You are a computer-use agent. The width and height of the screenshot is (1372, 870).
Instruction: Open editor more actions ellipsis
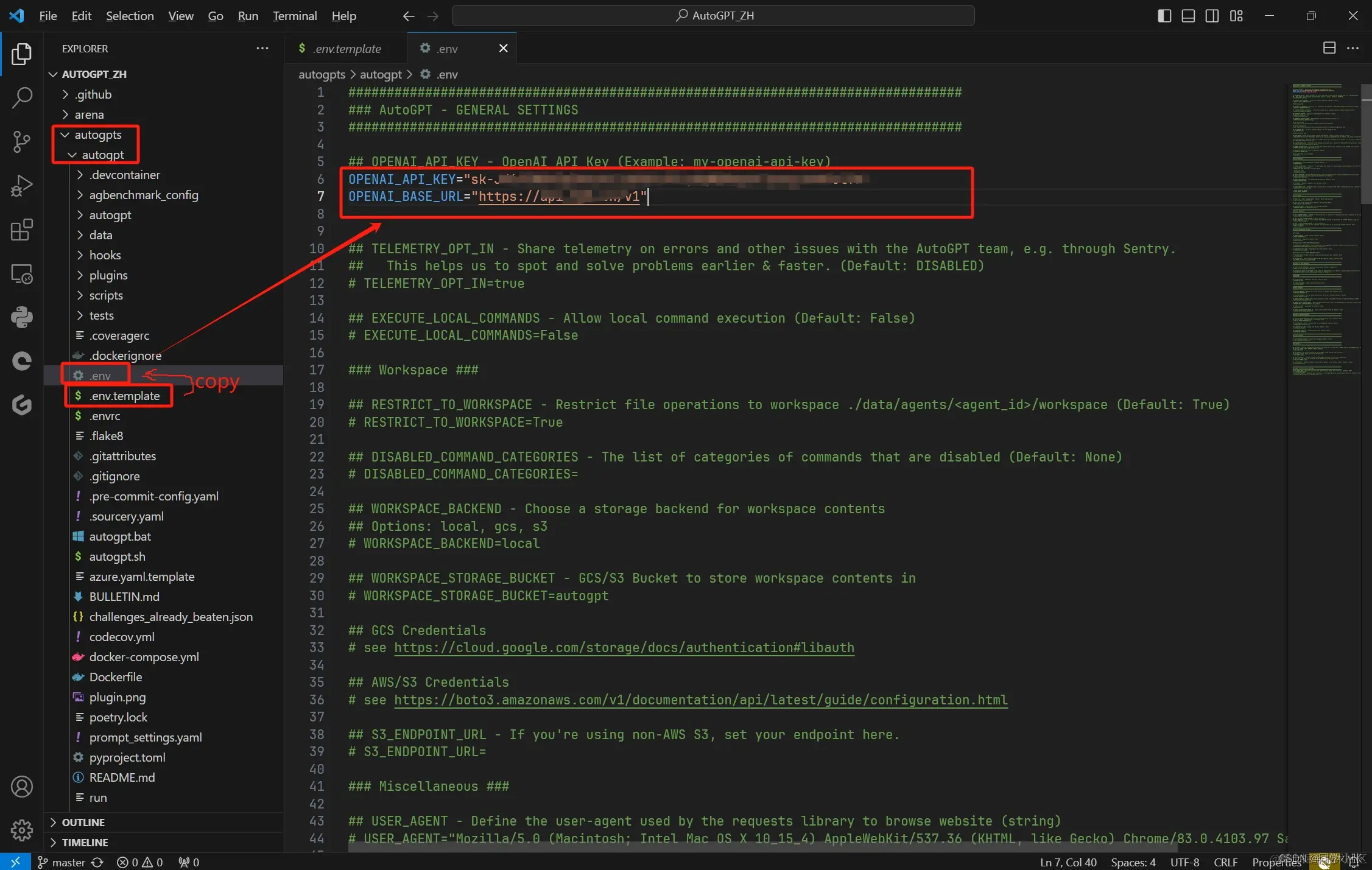coord(1353,48)
